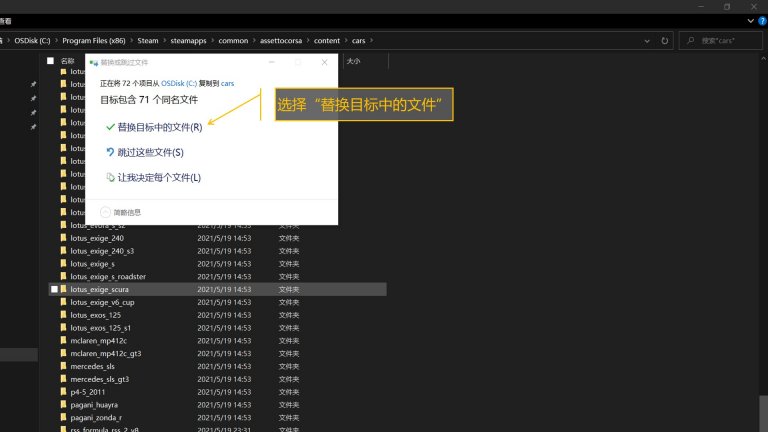The image size is (768, 432).
Task: Click the copy icon in dialog title bar
Action: [94, 63]
